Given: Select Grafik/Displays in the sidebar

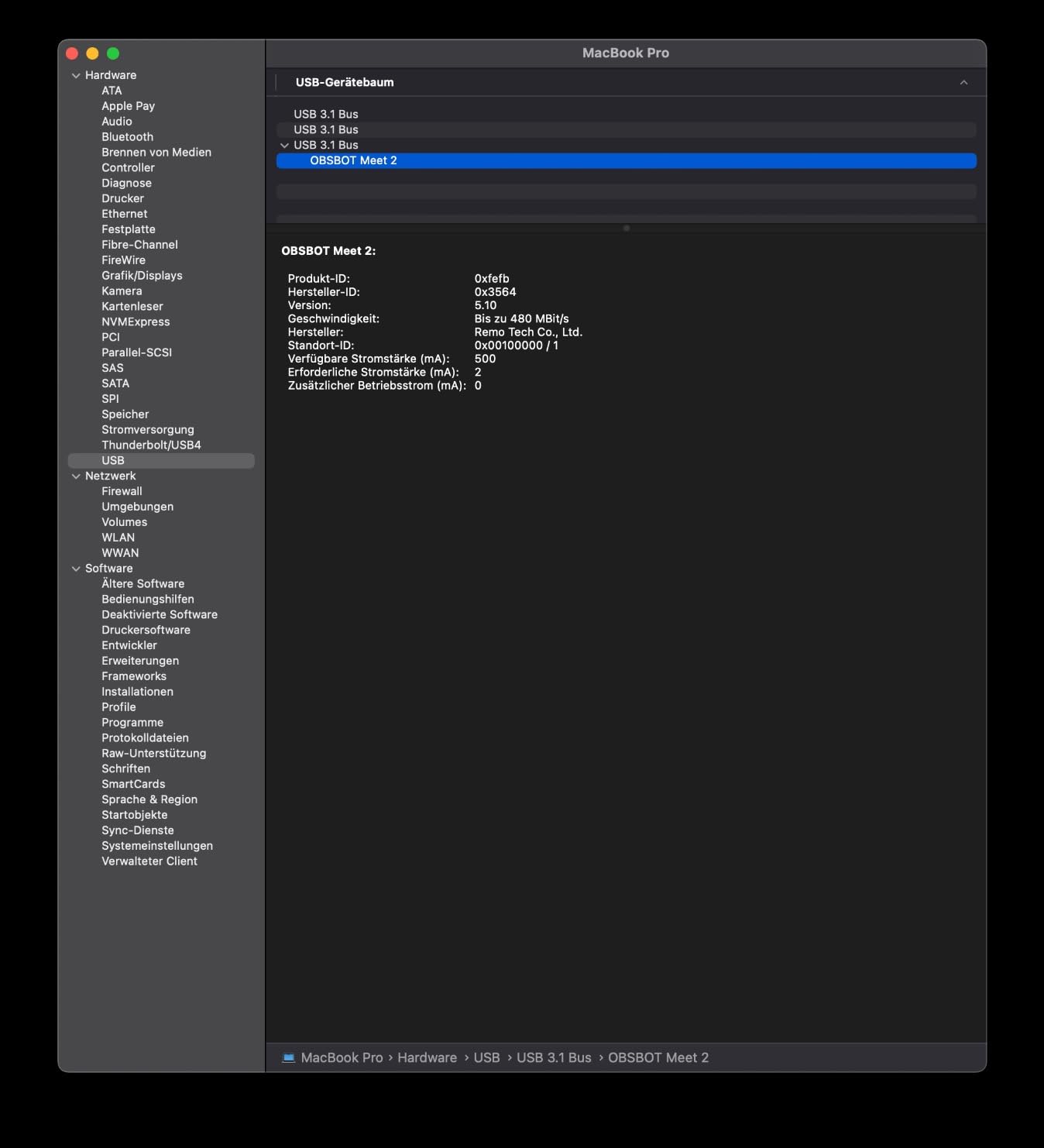Looking at the screenshot, I should 142,276.
